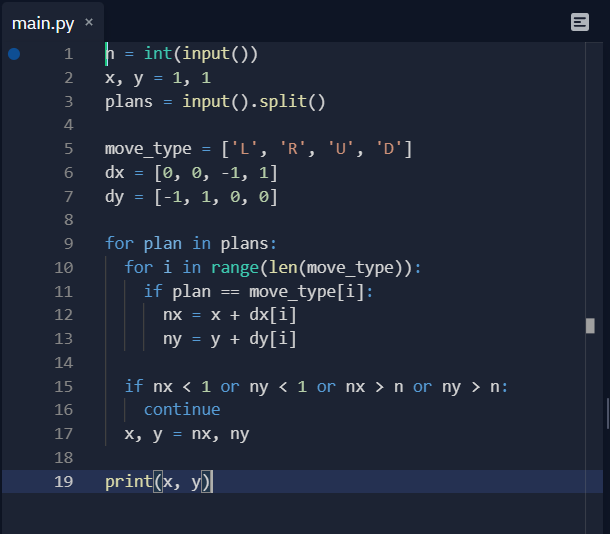Click first 'or' on line 15
This screenshot has height=534, width=610.
click(x=230, y=387)
